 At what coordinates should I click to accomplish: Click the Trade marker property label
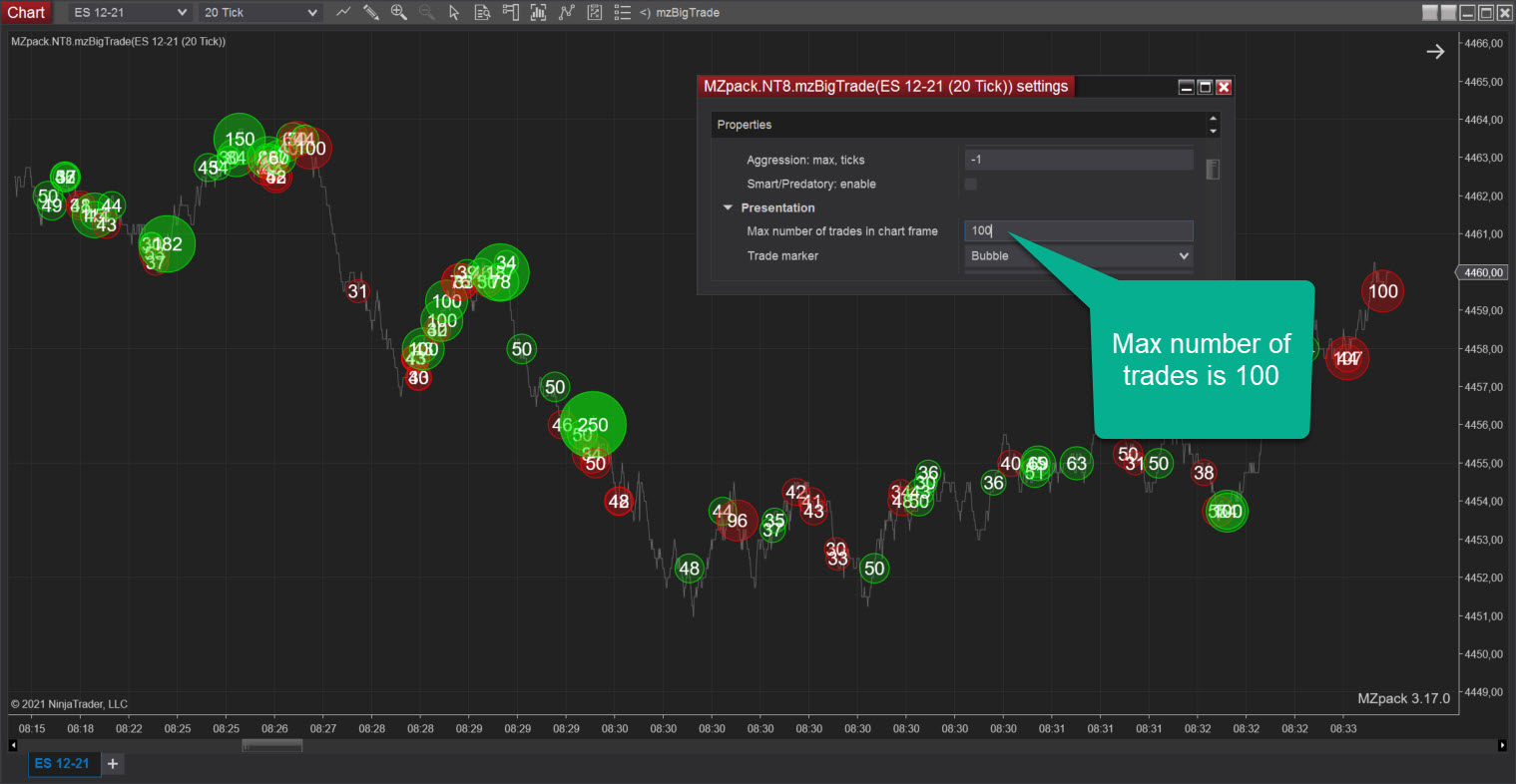click(782, 256)
